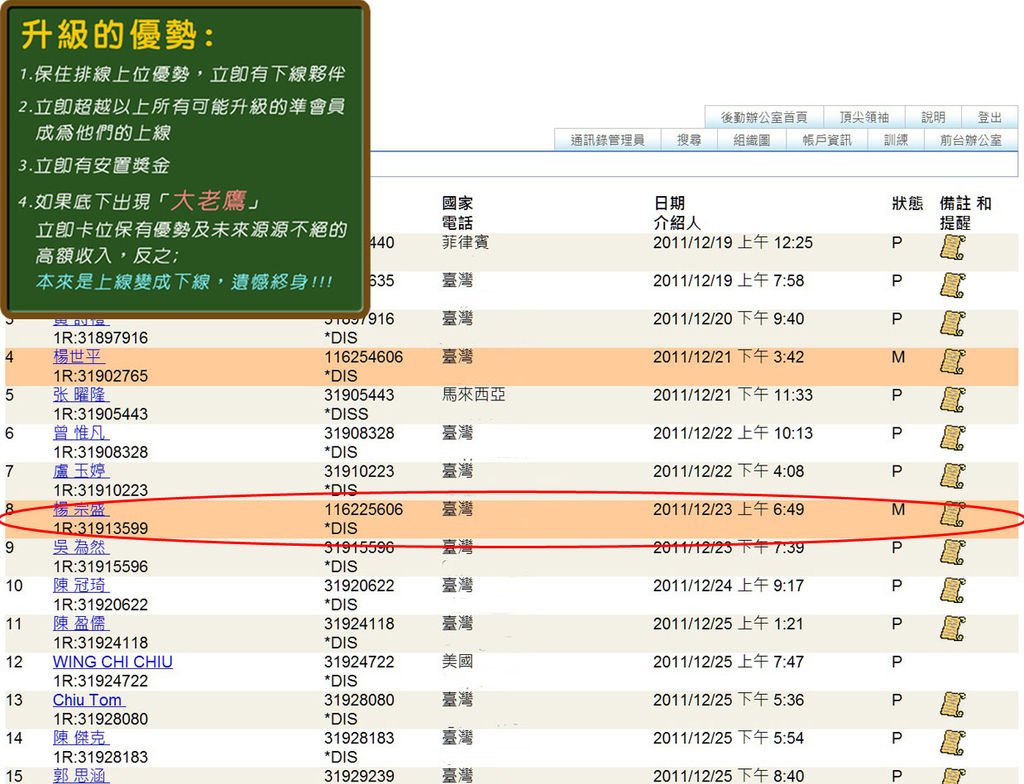Switch to the 通訊錄管理員 tab
This screenshot has width=1024, height=784.
[x=607, y=140]
